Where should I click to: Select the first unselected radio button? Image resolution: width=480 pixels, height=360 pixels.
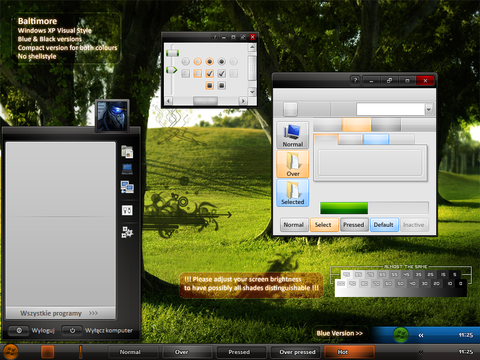click(186, 61)
